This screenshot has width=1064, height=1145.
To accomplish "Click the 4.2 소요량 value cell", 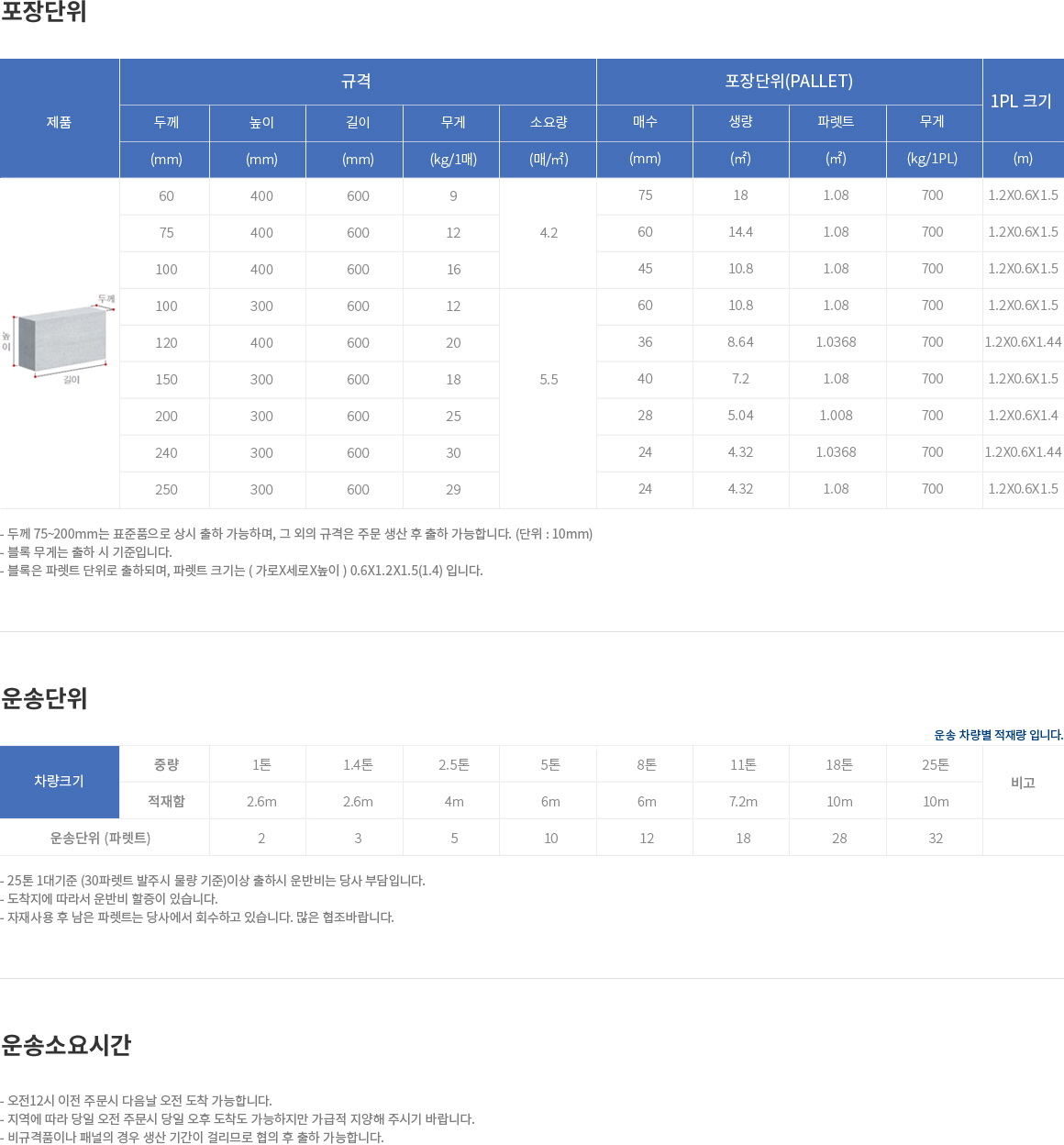I will (549, 233).
